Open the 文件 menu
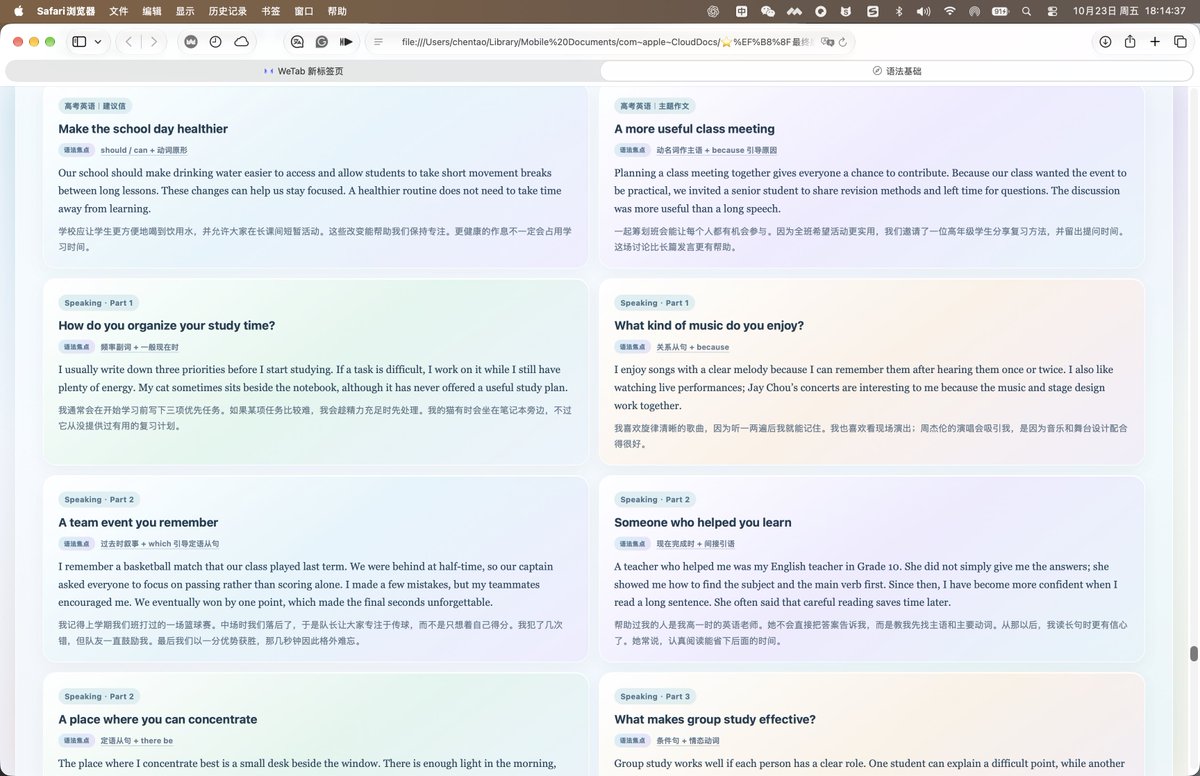1200x776 pixels. click(118, 11)
